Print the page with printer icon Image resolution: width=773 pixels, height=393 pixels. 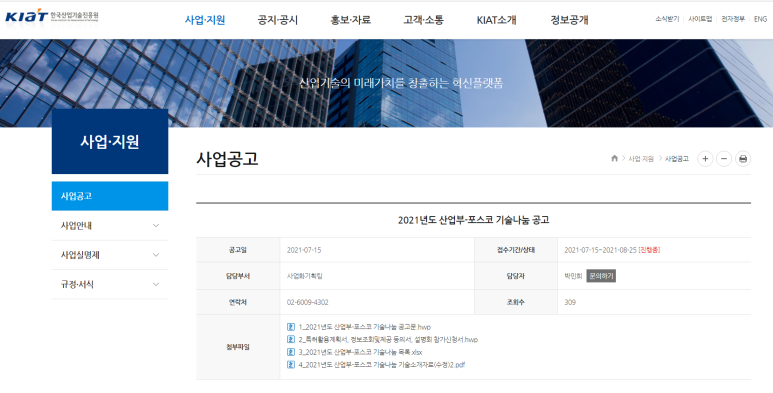pos(743,159)
